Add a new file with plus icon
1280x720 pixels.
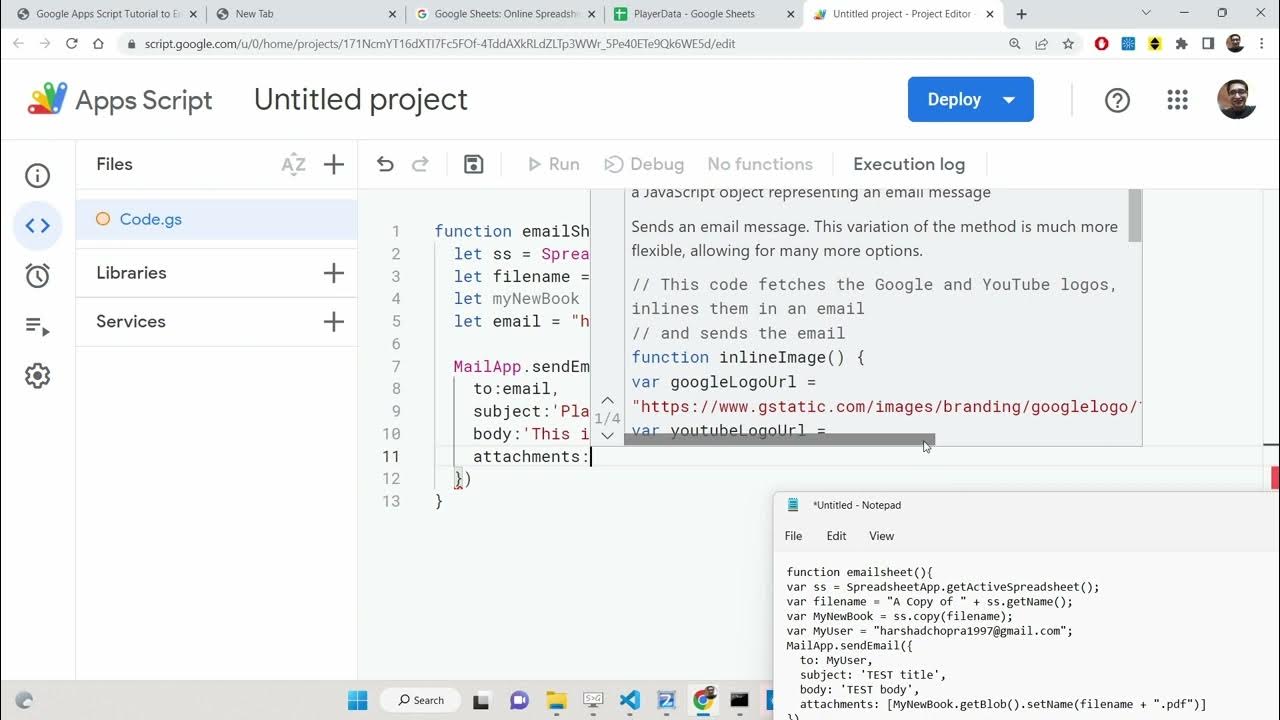(x=334, y=165)
